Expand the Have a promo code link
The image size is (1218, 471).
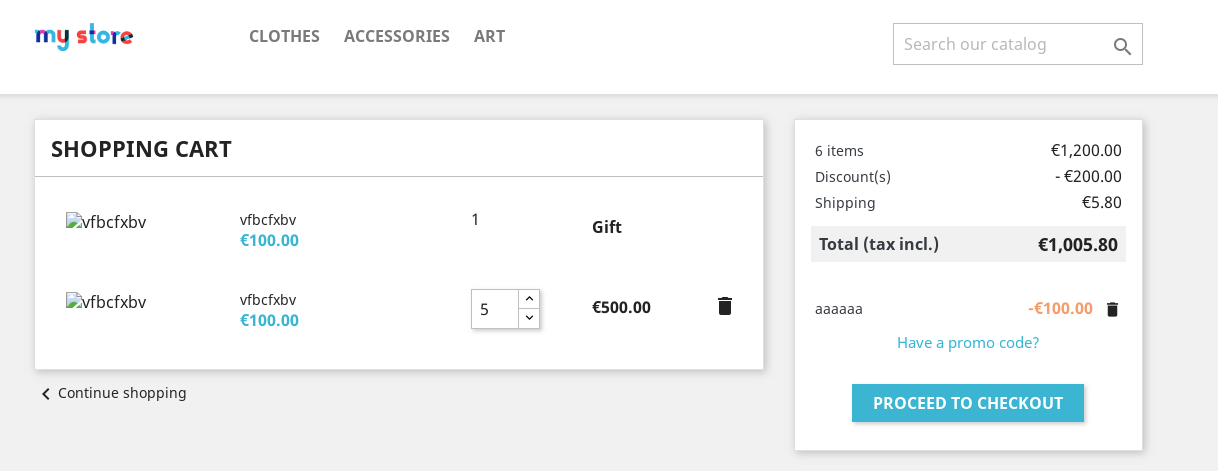[x=967, y=342]
